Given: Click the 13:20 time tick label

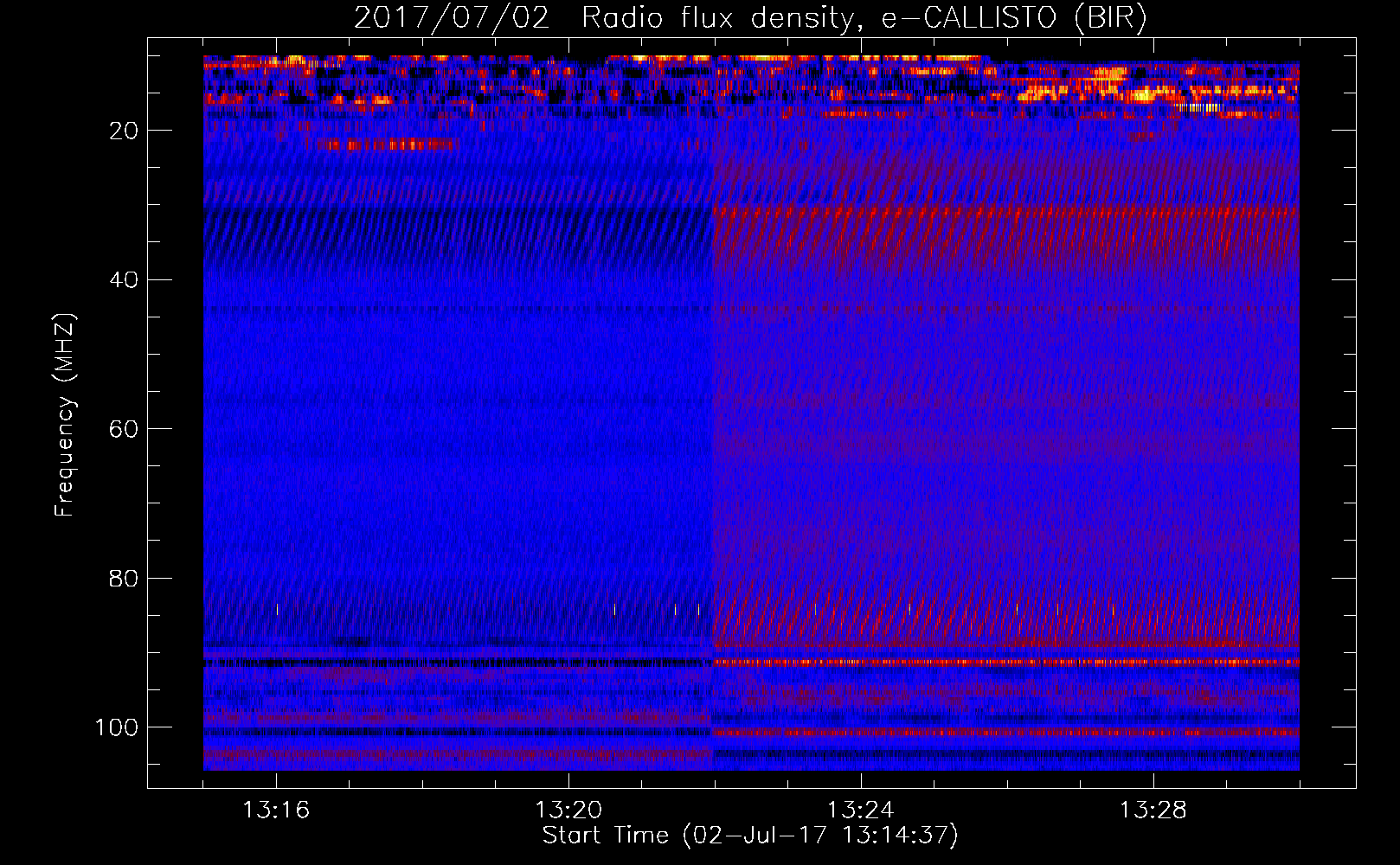Looking at the screenshot, I should pyautogui.click(x=568, y=811).
